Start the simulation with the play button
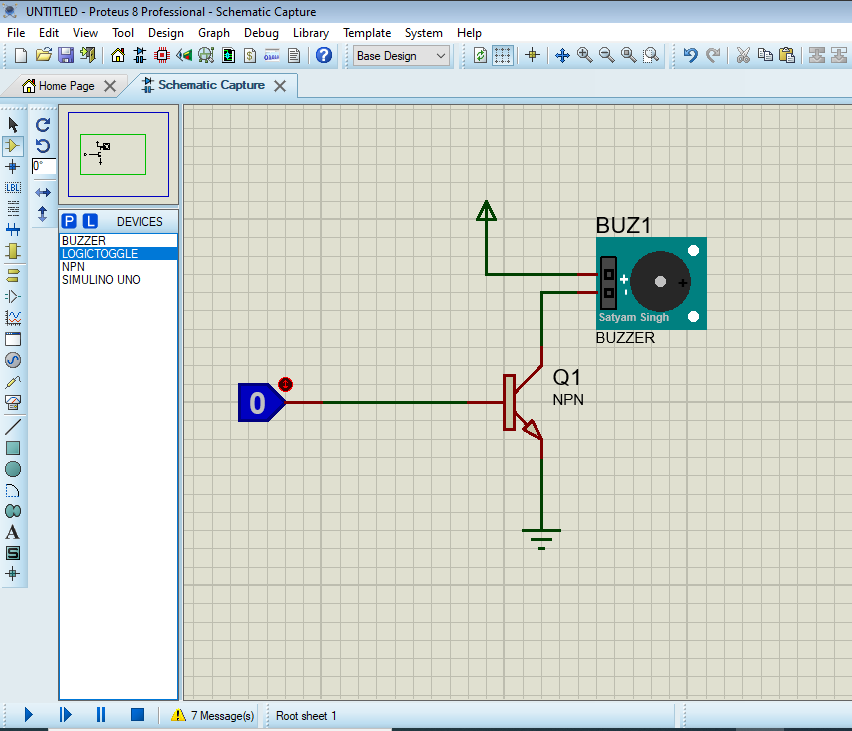Viewport: 852px width, 731px height. point(27,714)
